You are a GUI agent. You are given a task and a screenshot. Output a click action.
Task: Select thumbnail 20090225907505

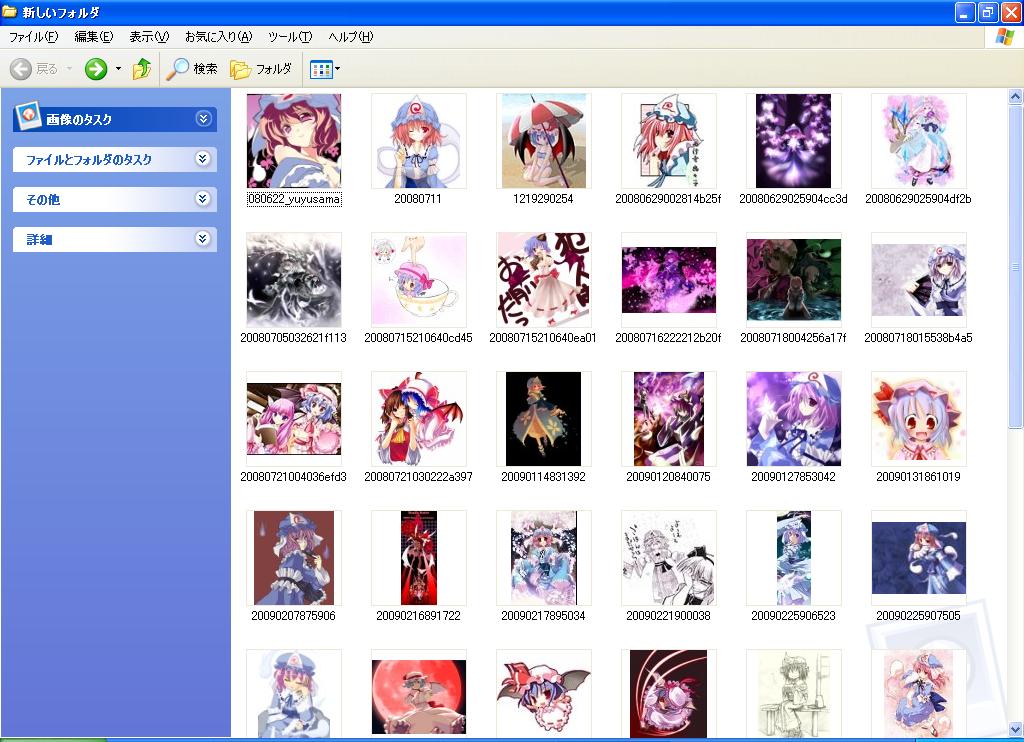[x=919, y=558]
